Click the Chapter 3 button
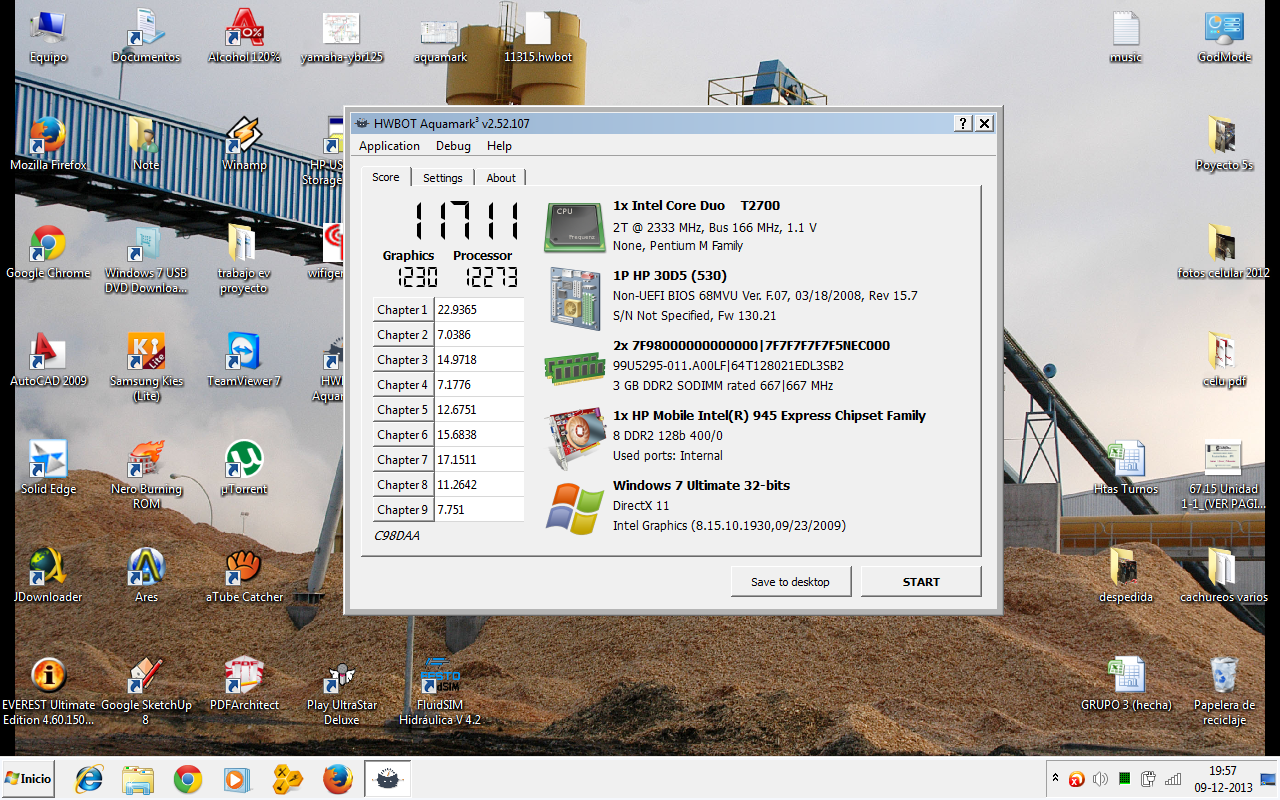Screen dimensions: 1280x800 point(402,360)
